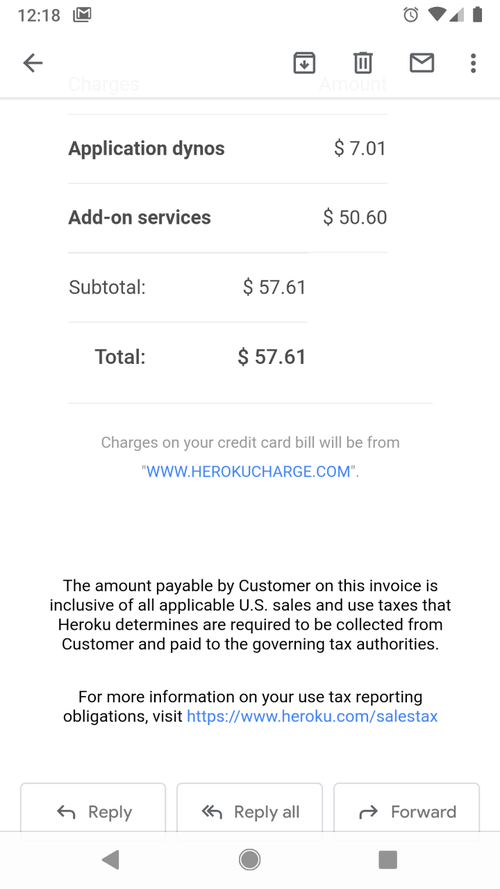The height and width of the screenshot is (889, 500).
Task: Delete the email using the trash icon
Action: coord(363,63)
